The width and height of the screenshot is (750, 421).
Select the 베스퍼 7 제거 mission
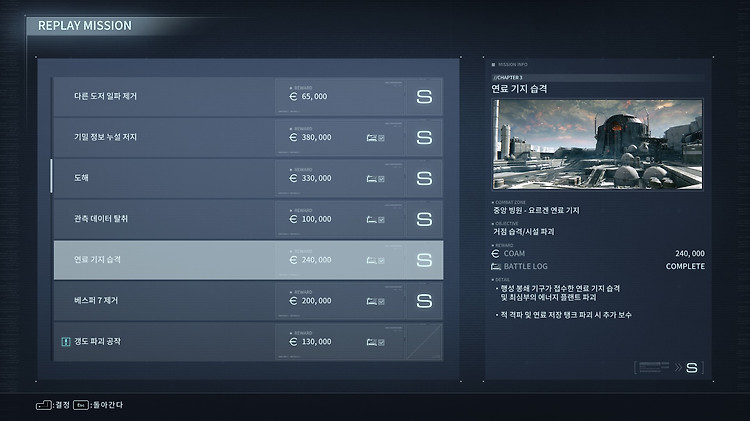click(248, 301)
